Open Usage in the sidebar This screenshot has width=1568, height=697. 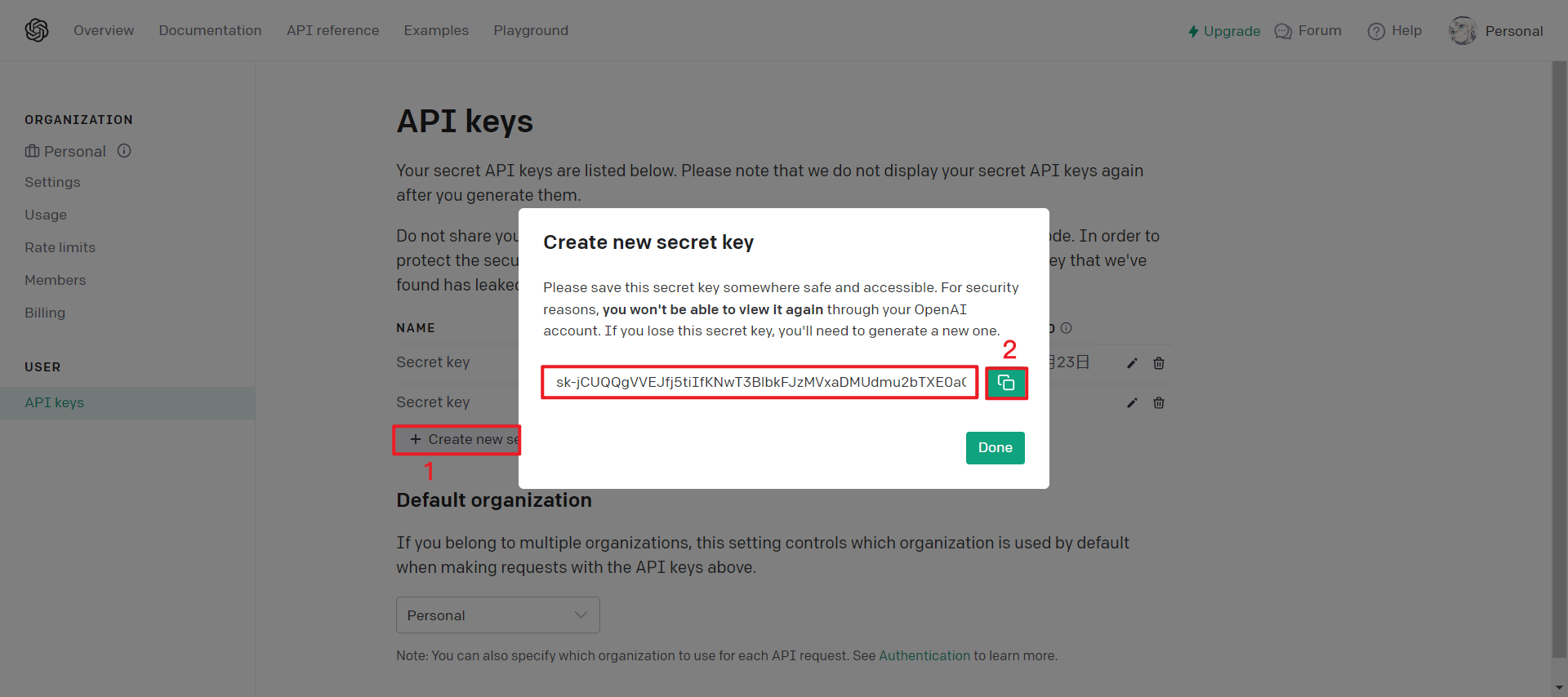[46, 215]
